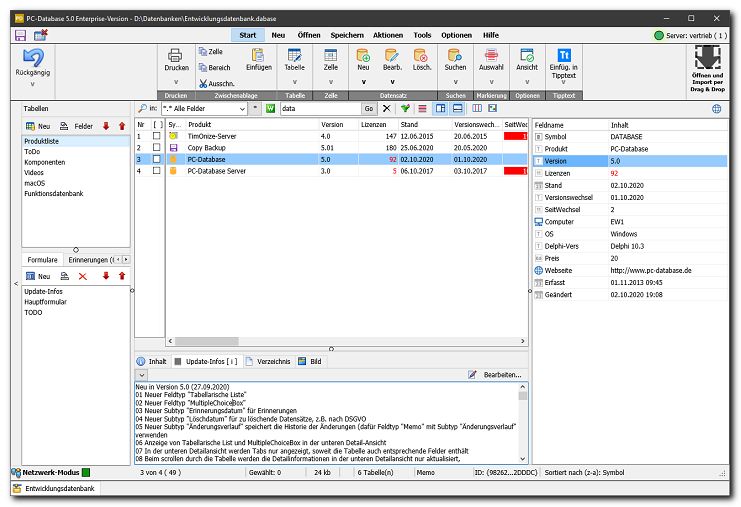
Task: Click the Suchen search icon in ribbon
Action: click(455, 55)
